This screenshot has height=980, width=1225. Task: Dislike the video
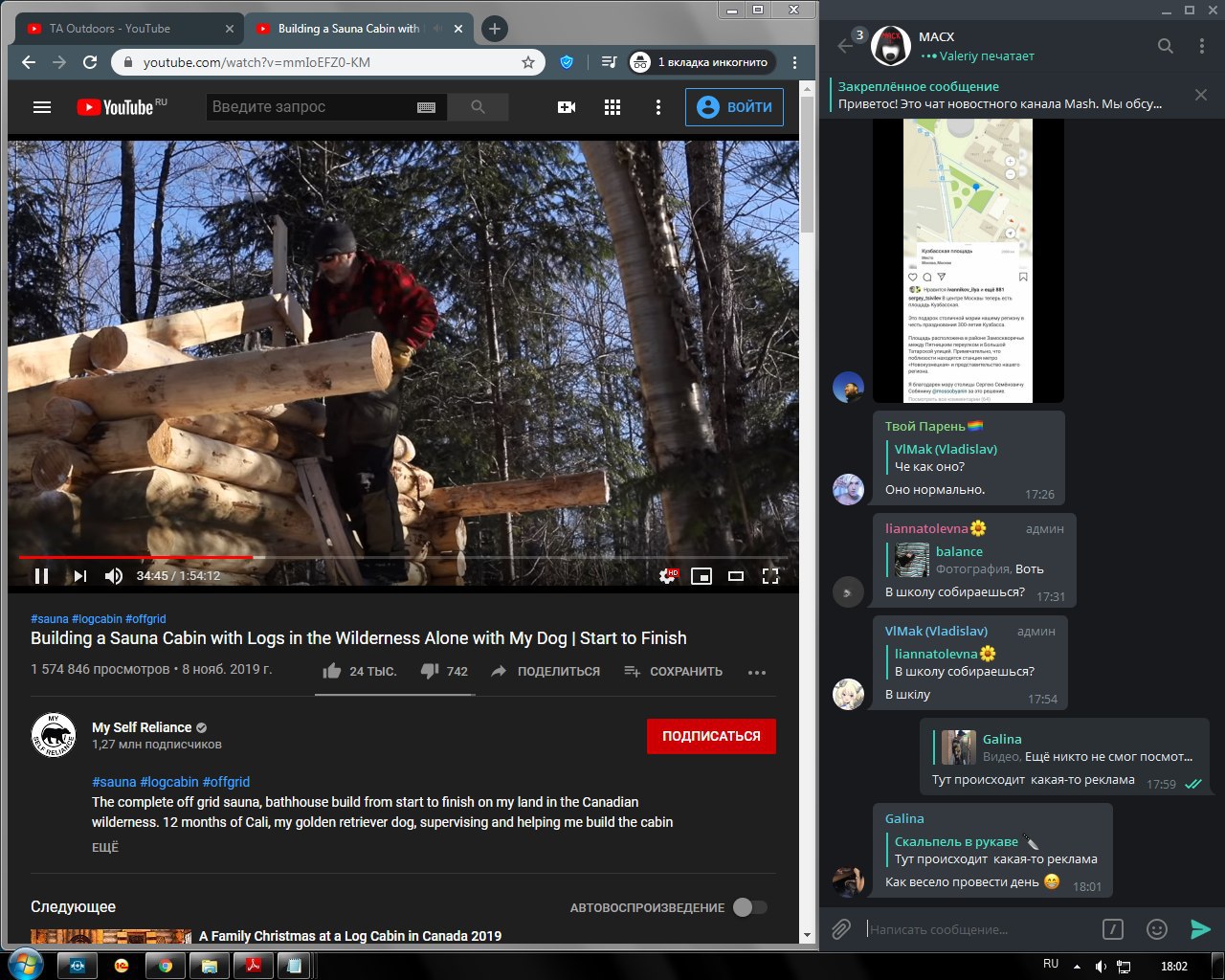444,671
